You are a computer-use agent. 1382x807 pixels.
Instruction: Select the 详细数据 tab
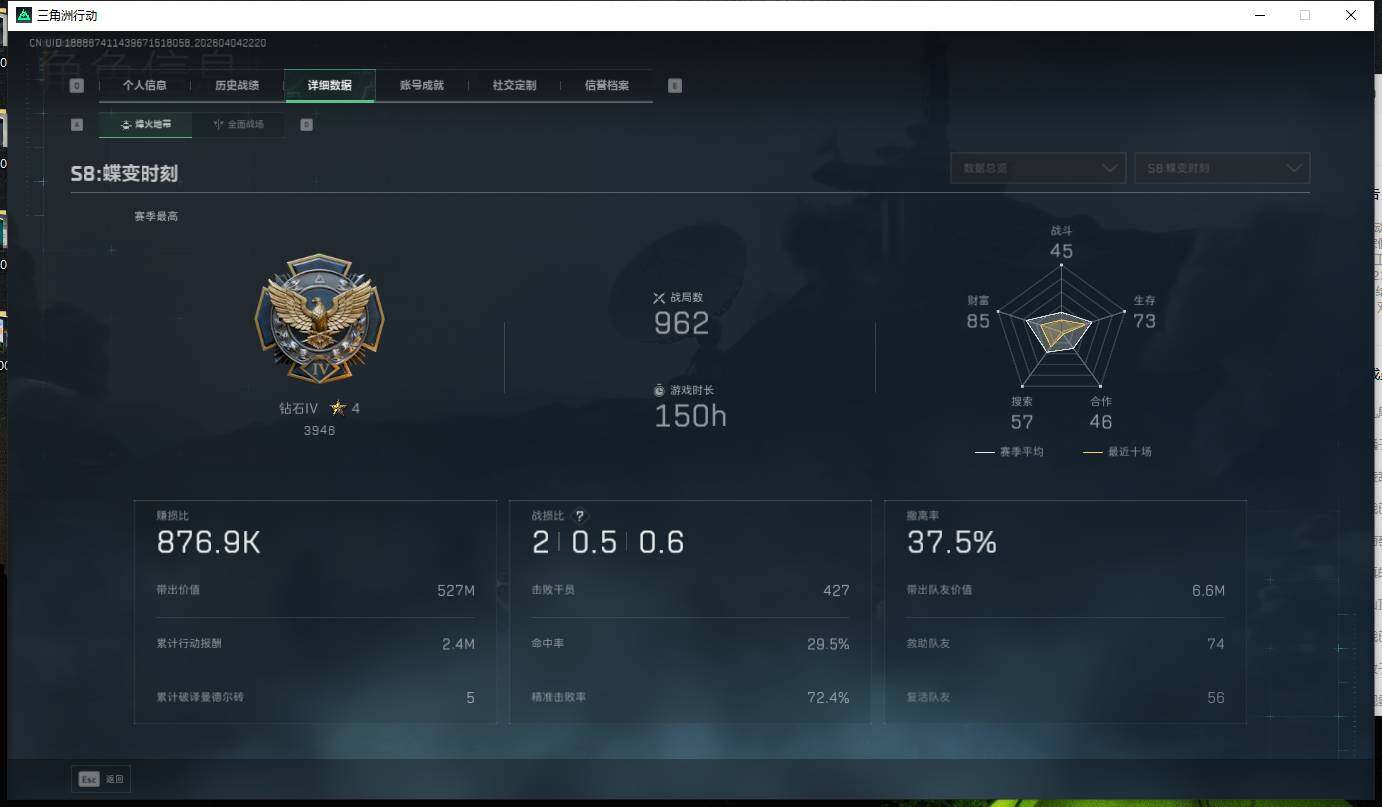[330, 86]
